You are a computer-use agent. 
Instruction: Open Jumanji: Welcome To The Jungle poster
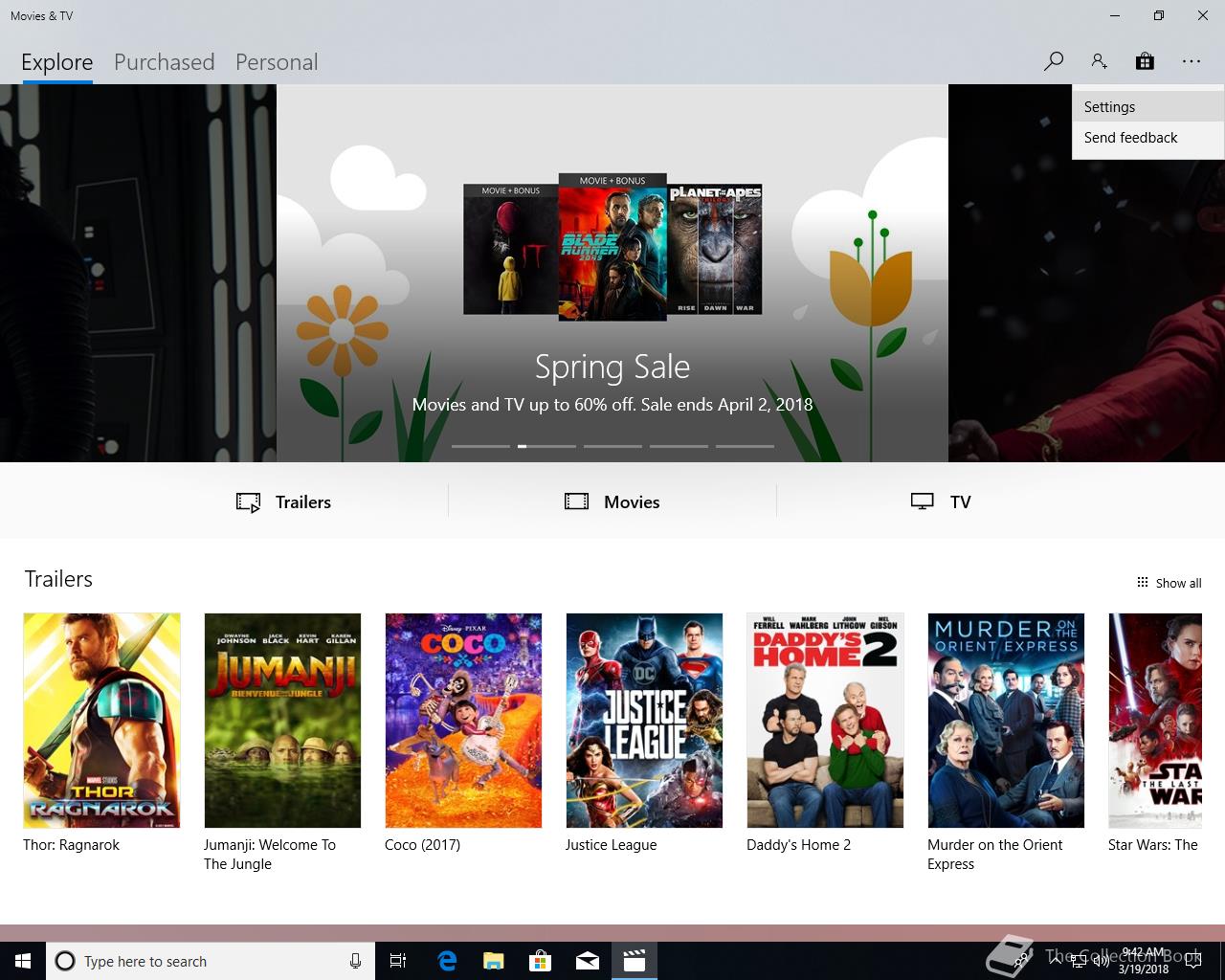[x=282, y=721]
